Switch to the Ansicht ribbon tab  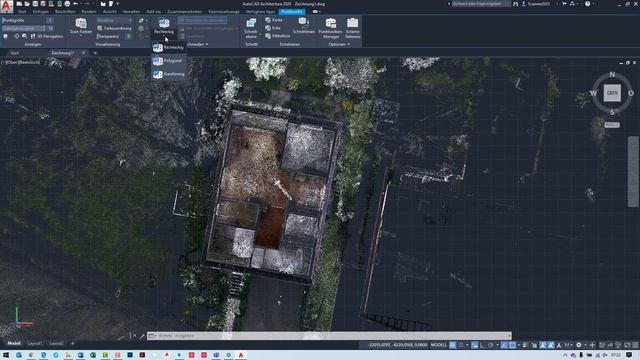click(x=109, y=12)
